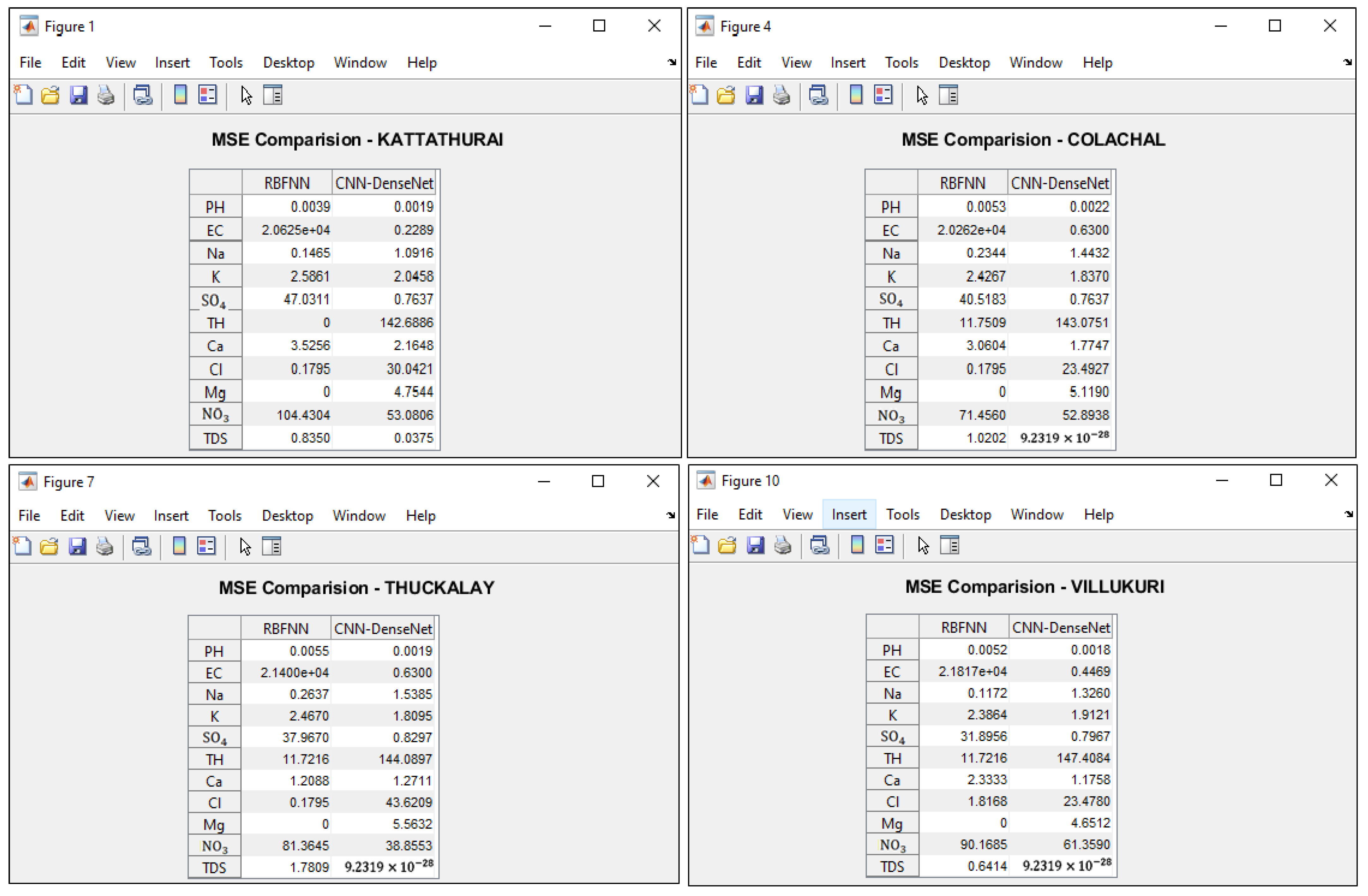Dock Figure 1 using corner arrow
This screenshot has height=896, width=1368.
672,62
